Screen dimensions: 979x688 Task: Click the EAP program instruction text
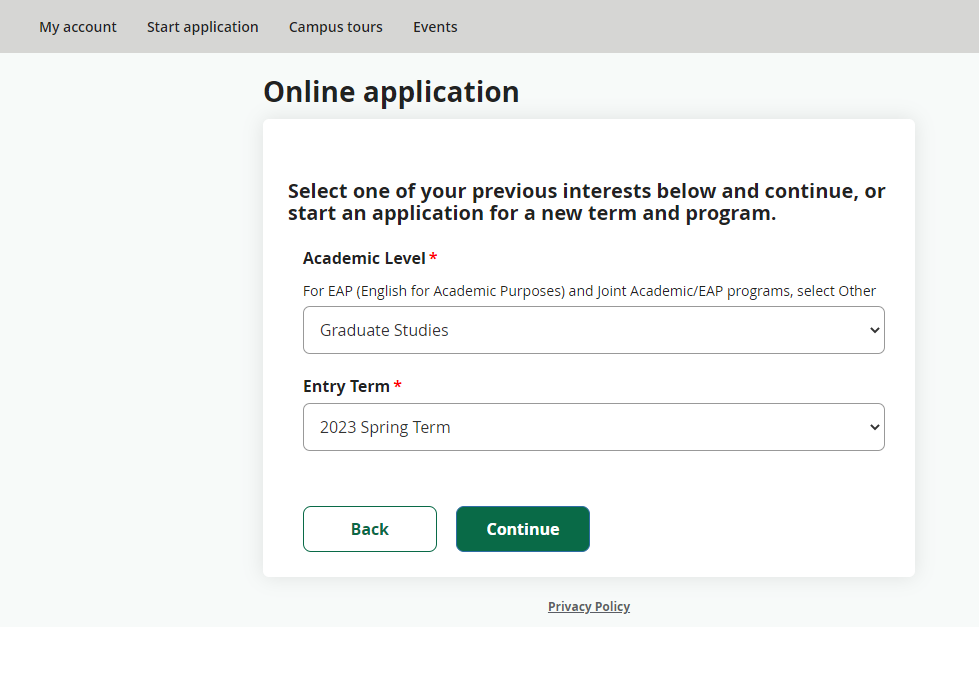click(589, 291)
